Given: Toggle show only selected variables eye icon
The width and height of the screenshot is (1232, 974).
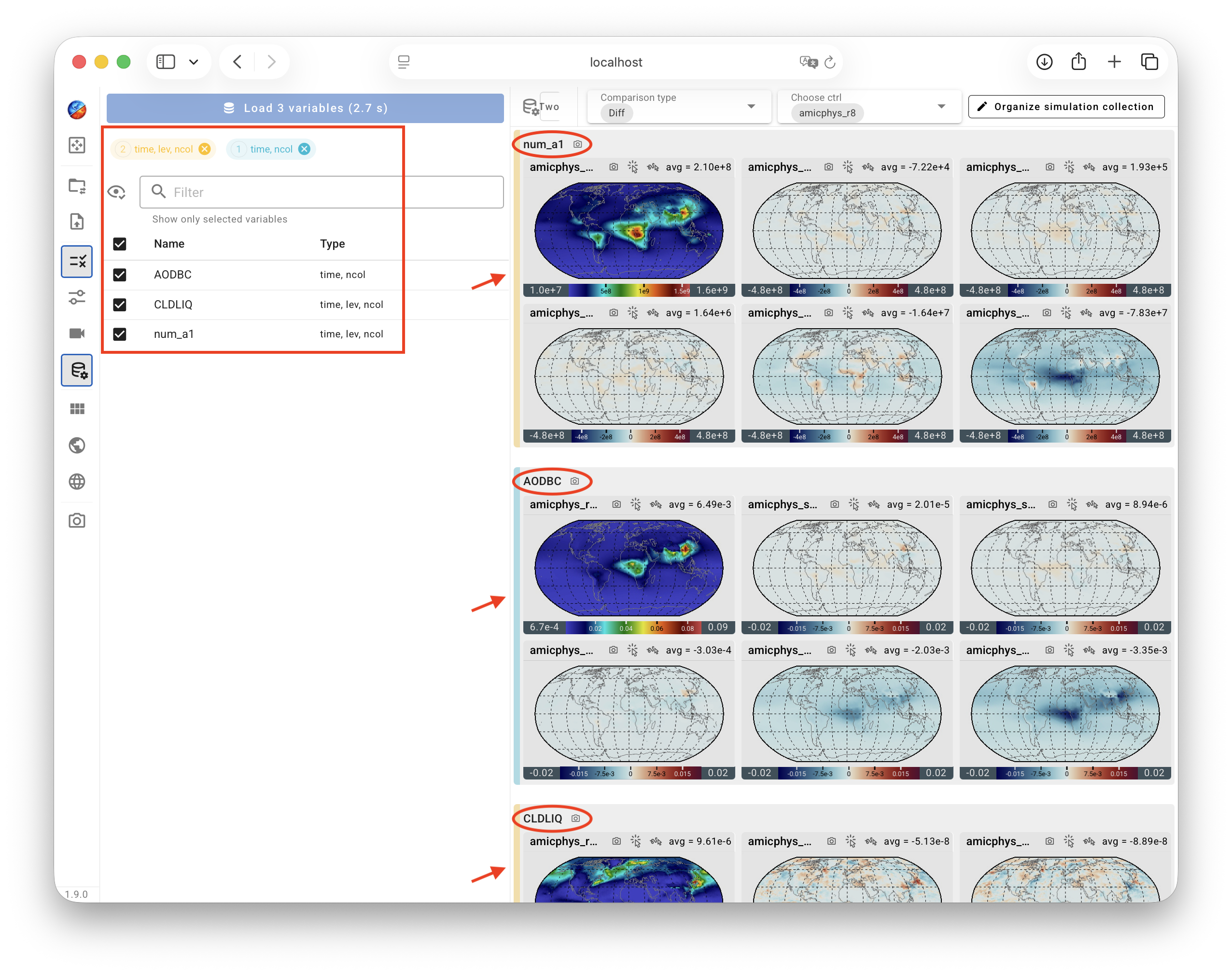Looking at the screenshot, I should tap(117, 192).
